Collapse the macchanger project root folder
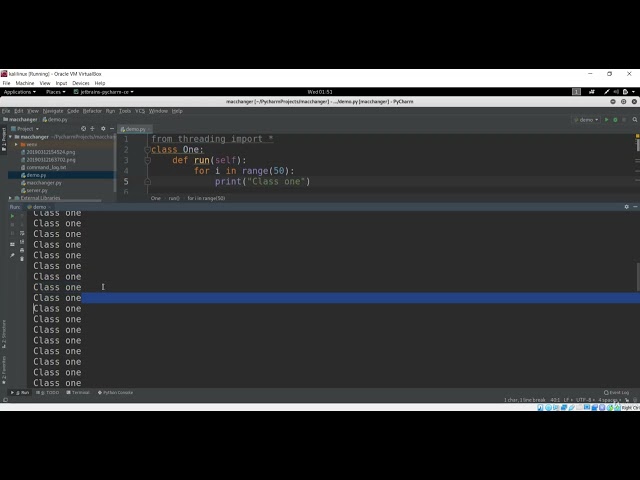Viewport: 640px width, 480px height. click(11, 137)
